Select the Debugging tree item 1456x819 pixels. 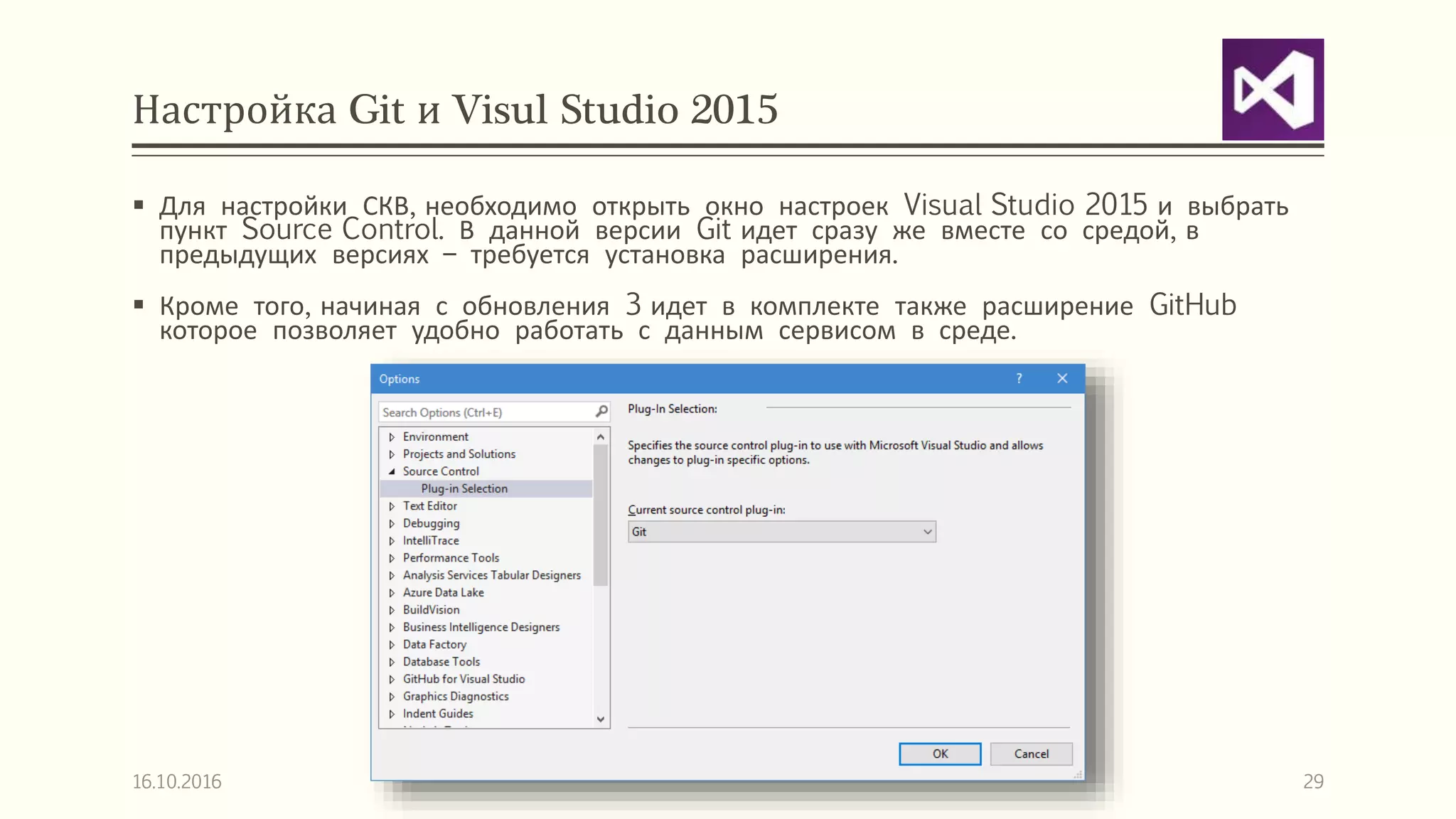click(431, 523)
